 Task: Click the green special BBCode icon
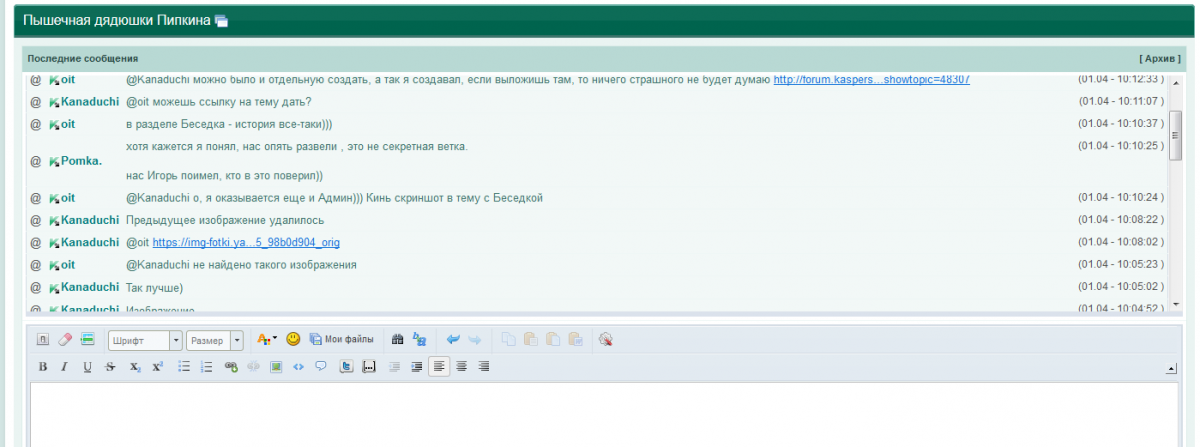(87, 340)
